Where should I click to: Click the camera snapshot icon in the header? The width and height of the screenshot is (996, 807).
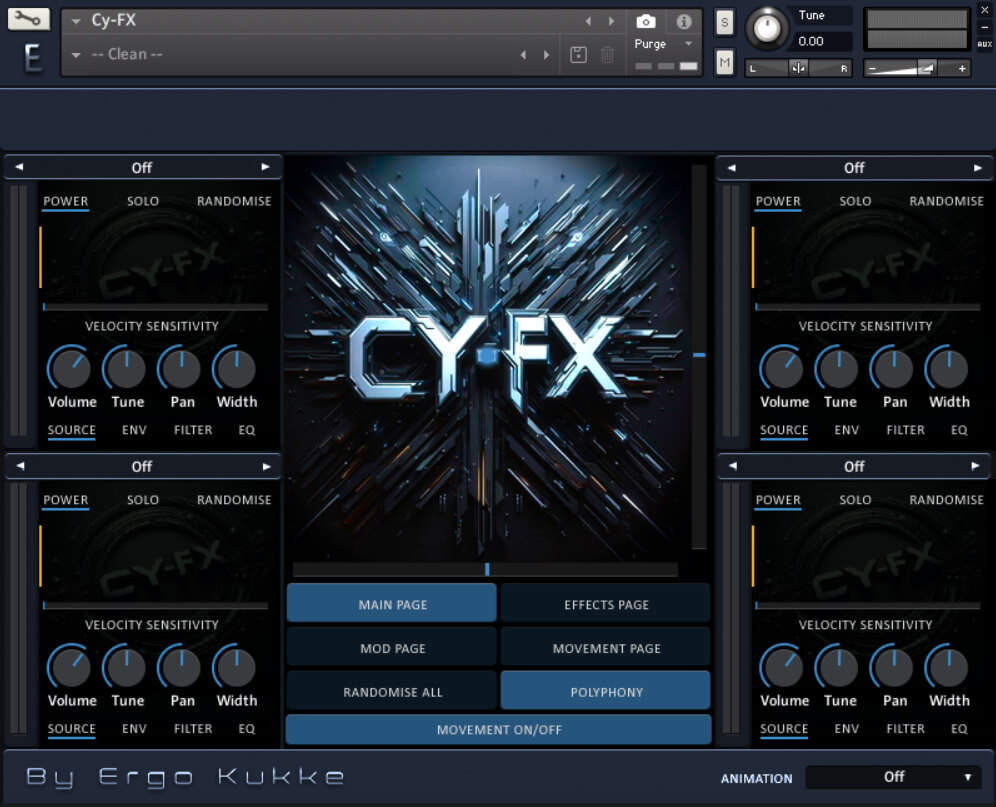click(646, 21)
